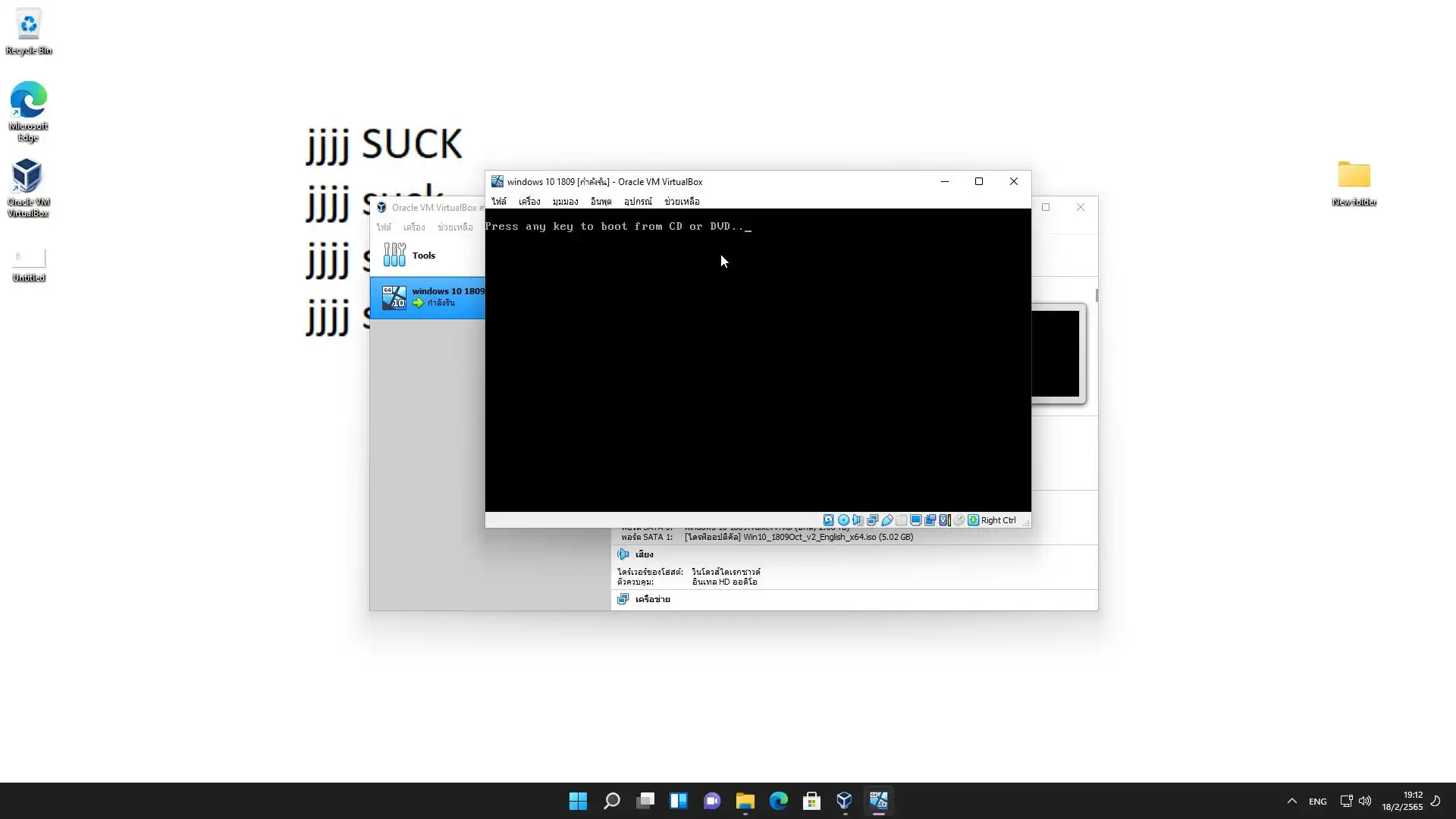Click the audio status icon in VM status bar
This screenshot has width=1456, height=819.
pyautogui.click(x=858, y=520)
